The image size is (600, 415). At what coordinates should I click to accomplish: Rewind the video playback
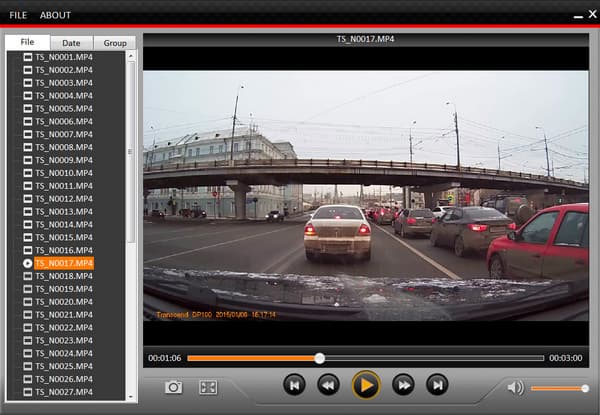click(x=328, y=385)
